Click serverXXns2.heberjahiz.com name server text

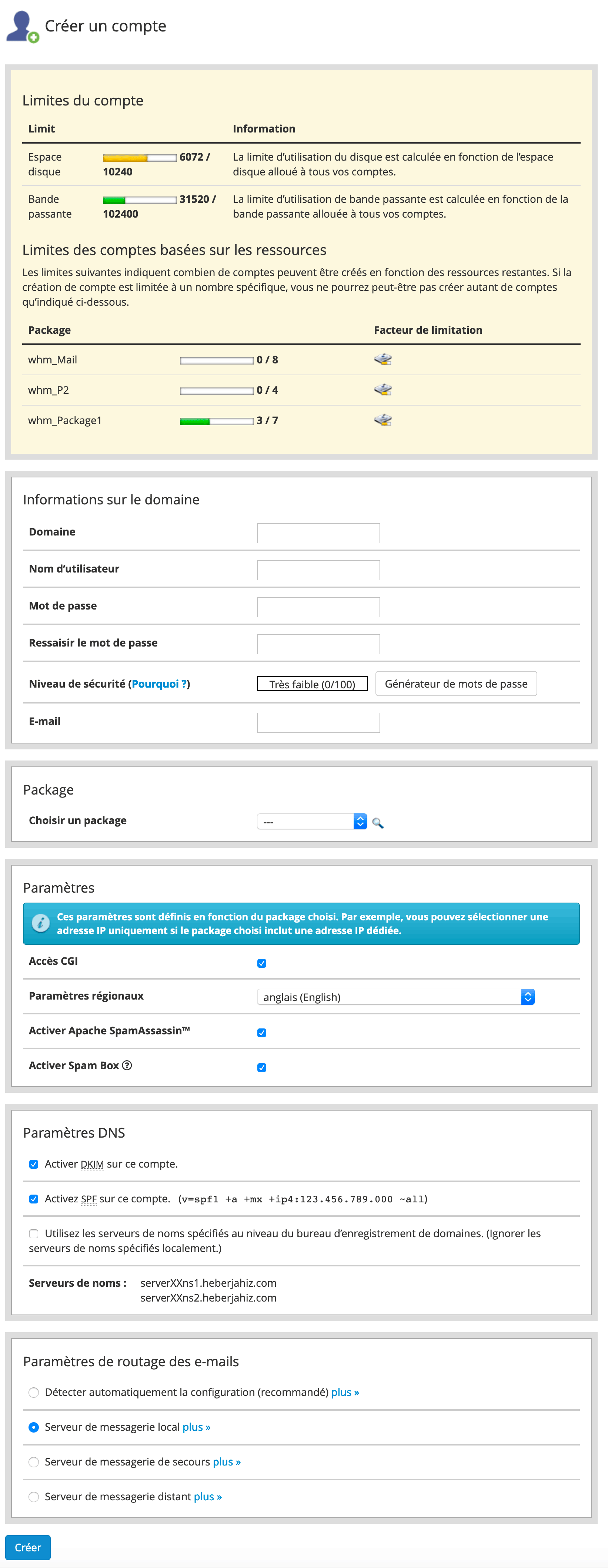(208, 1298)
